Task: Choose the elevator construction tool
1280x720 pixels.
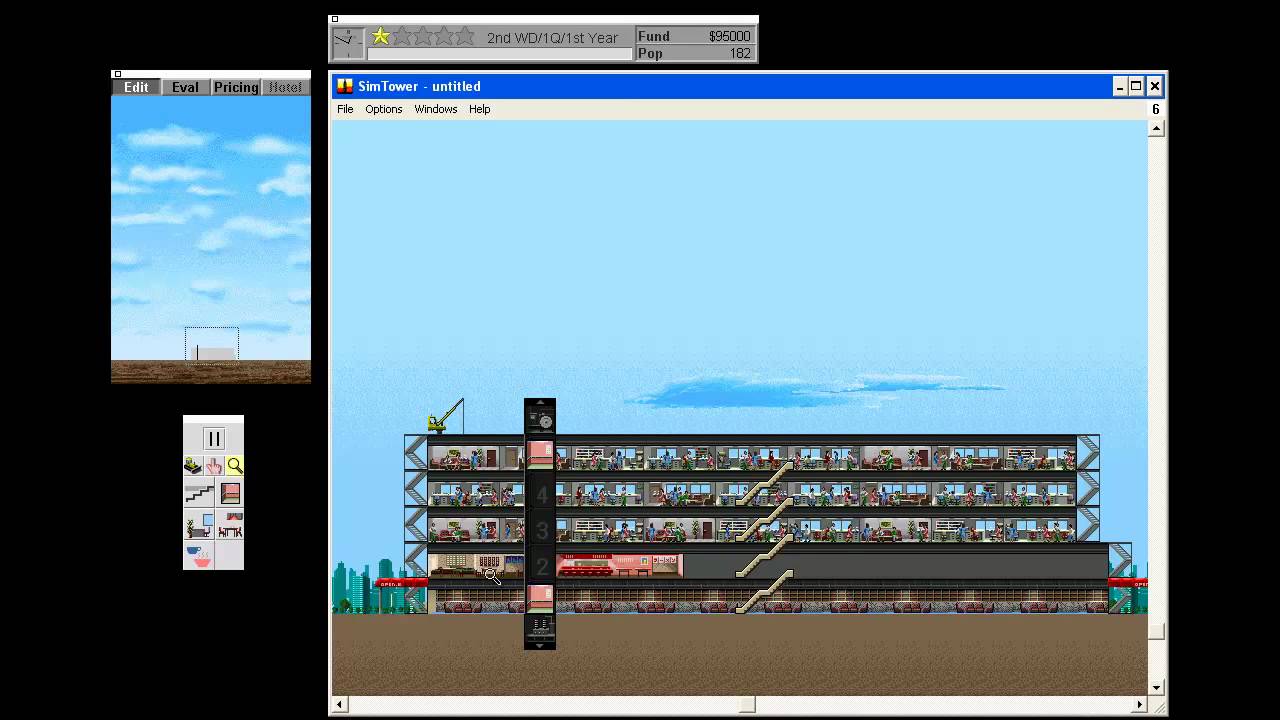Action: click(x=230, y=493)
